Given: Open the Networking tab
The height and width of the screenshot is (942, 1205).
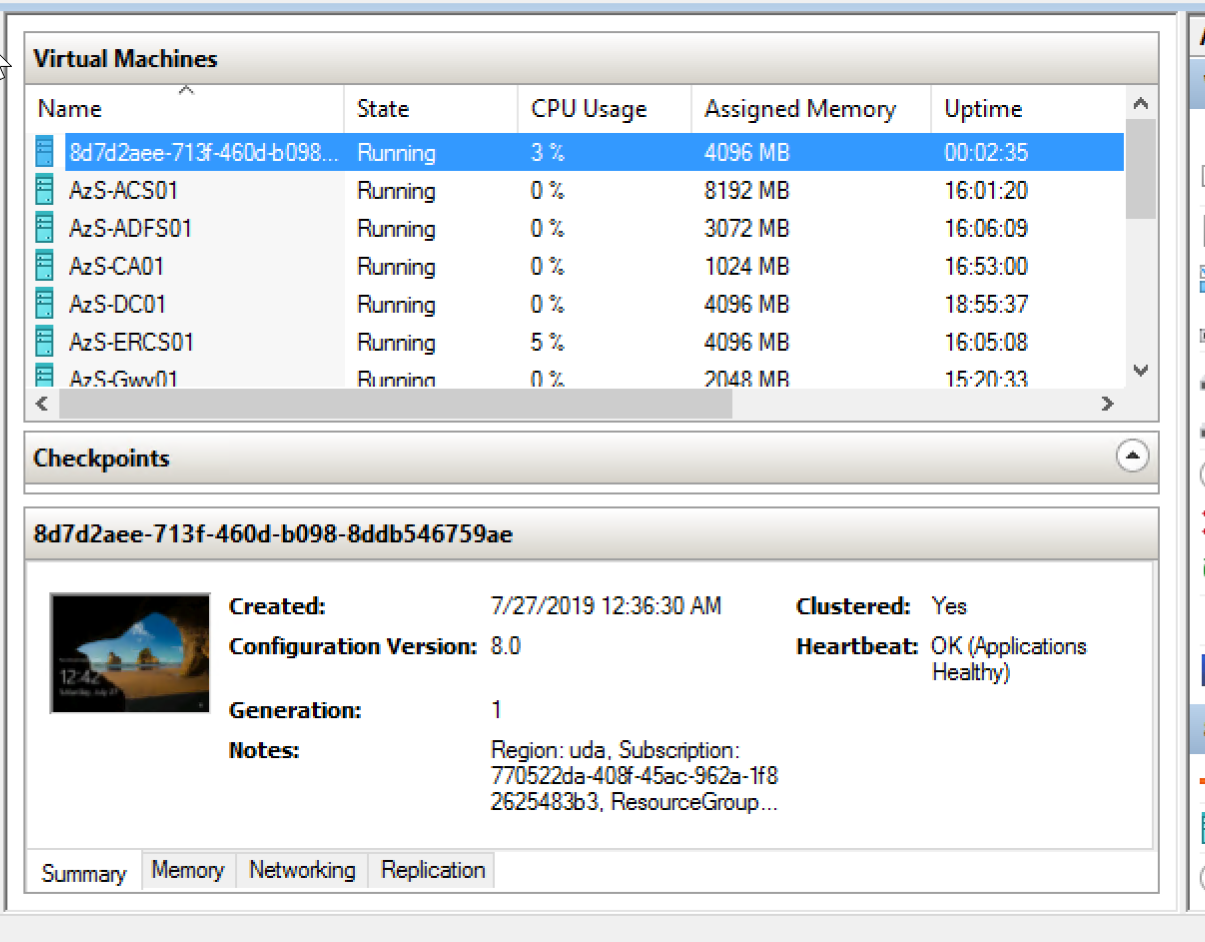Looking at the screenshot, I should tap(302, 870).
